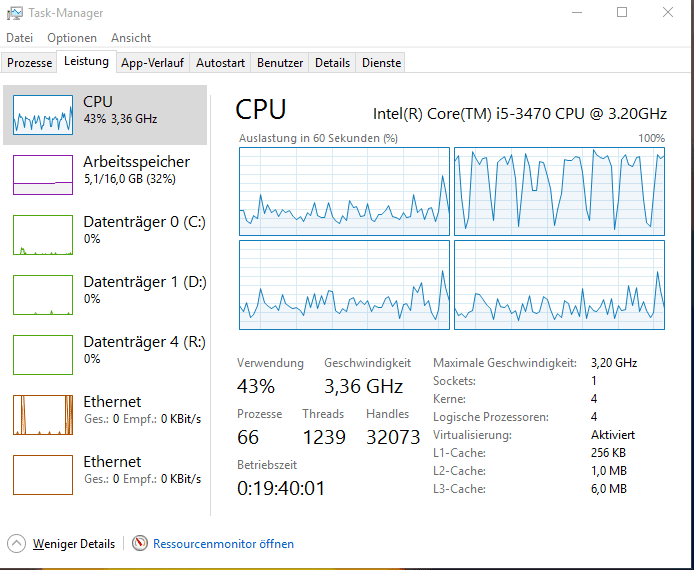Viewport: 694px width, 570px height.
Task: Select the Arbeitsspeicher mini graph thumbnail
Action: coord(43,175)
